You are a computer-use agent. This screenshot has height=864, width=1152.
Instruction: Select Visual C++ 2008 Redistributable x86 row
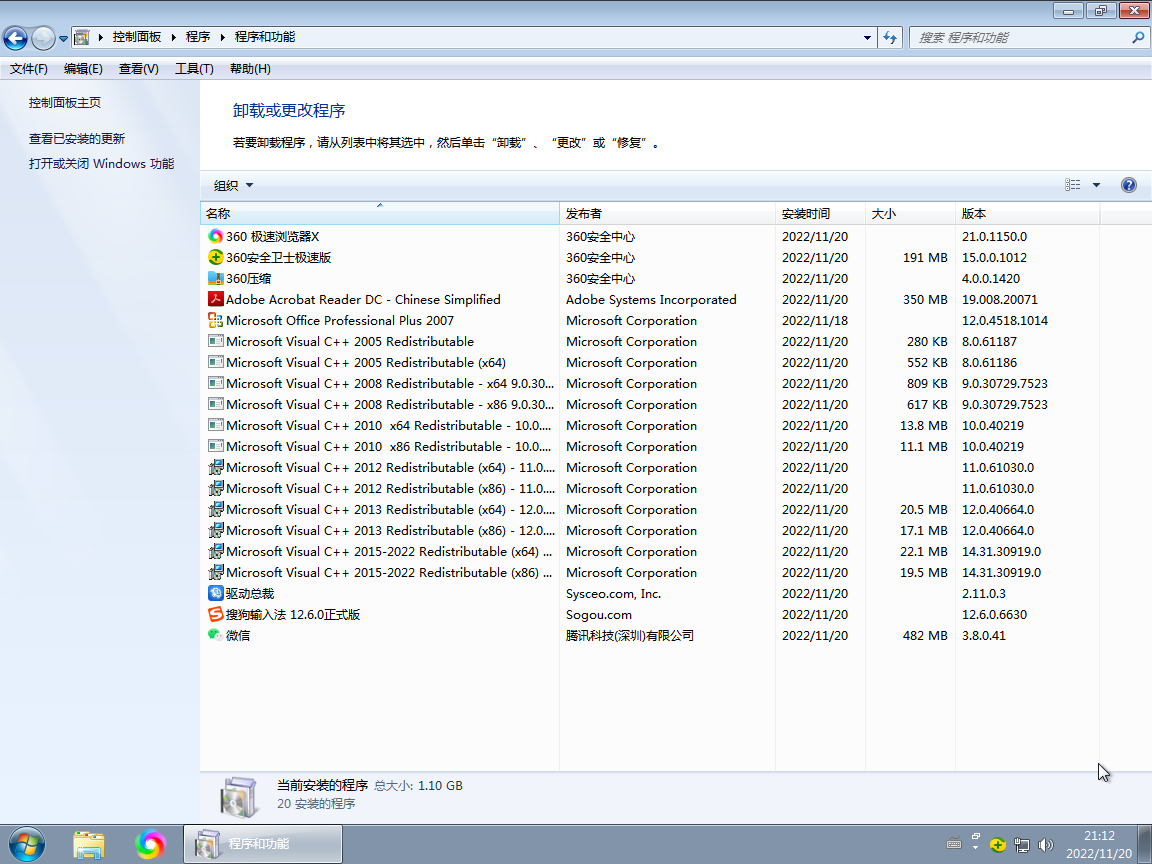[x=649, y=404]
